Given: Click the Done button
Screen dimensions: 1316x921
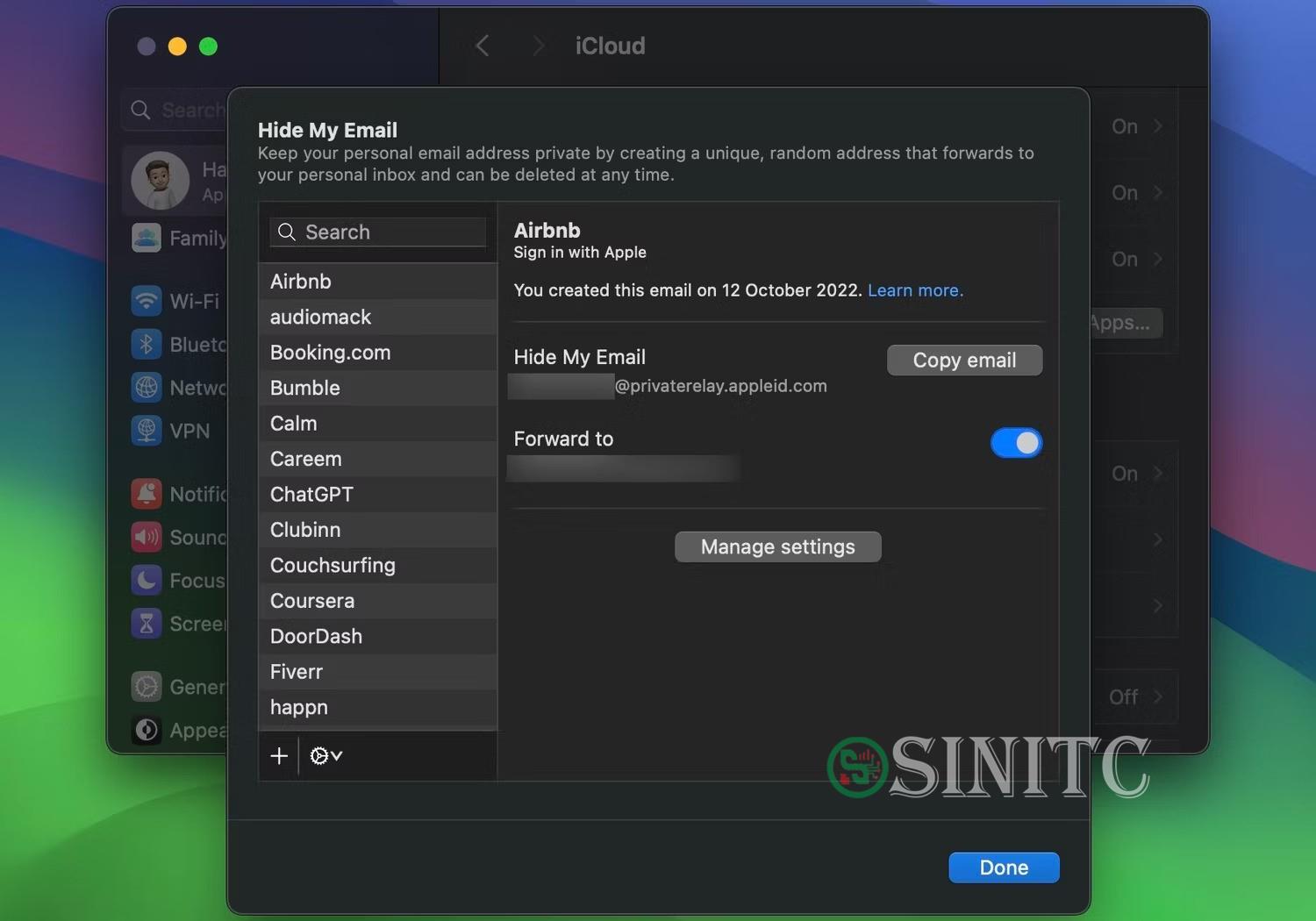Looking at the screenshot, I should tap(1004, 867).
